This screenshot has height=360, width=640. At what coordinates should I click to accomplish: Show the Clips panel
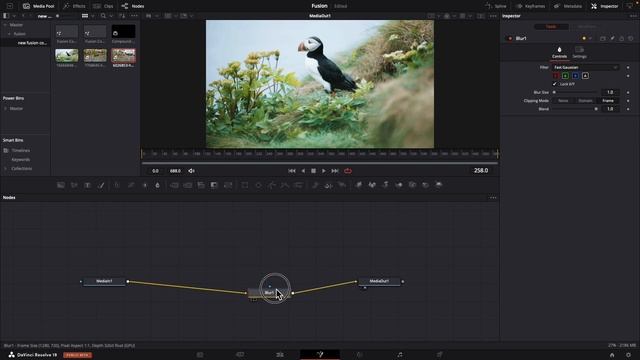103,6
